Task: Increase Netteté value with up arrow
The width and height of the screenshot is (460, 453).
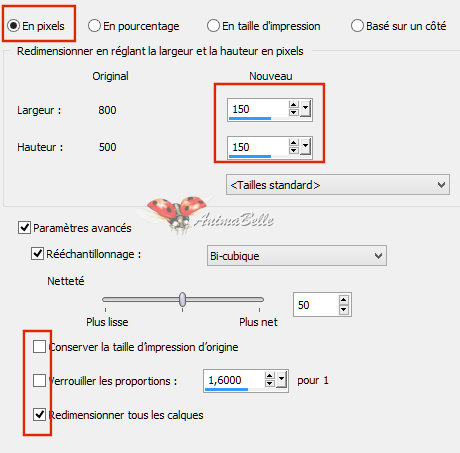Action: [344, 299]
